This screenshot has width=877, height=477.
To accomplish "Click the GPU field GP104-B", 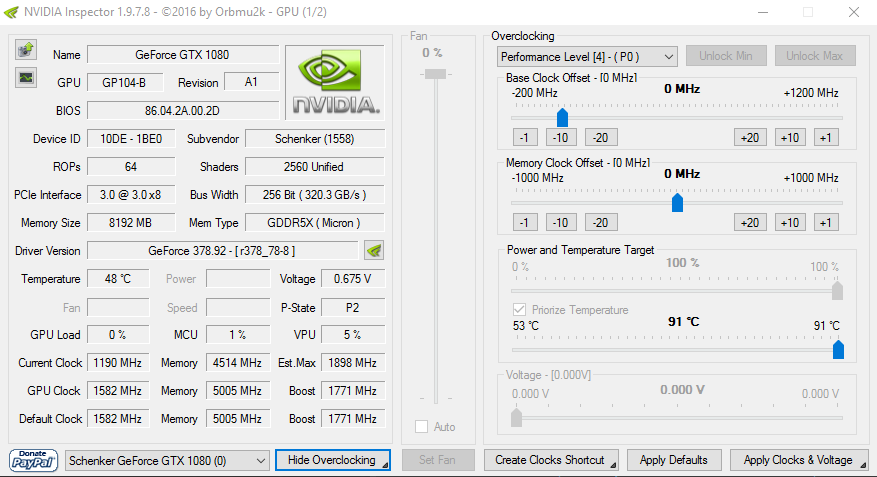I will pyautogui.click(x=125, y=83).
